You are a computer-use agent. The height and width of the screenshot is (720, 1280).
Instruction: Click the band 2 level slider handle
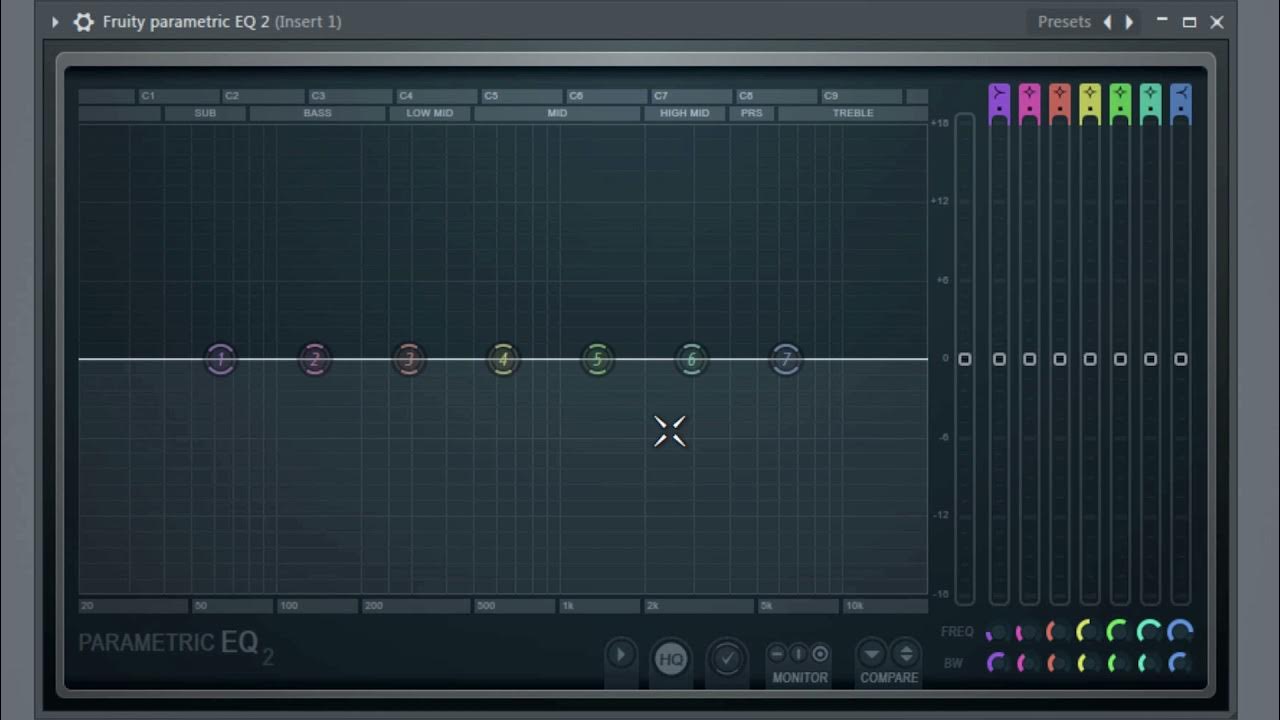[1029, 359]
